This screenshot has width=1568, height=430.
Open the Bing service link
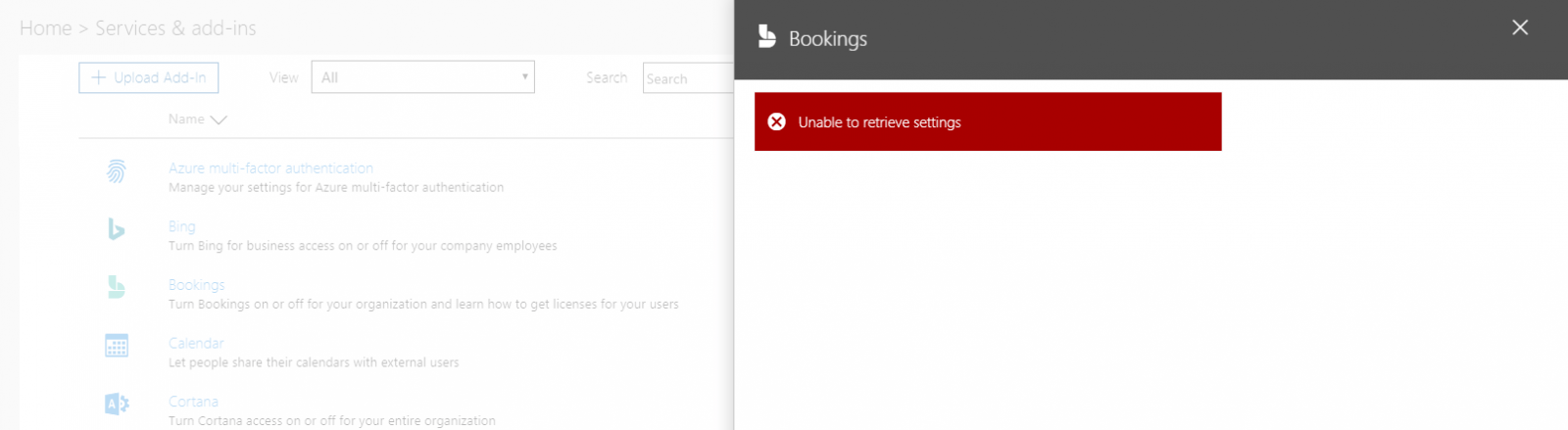pyautogui.click(x=182, y=226)
